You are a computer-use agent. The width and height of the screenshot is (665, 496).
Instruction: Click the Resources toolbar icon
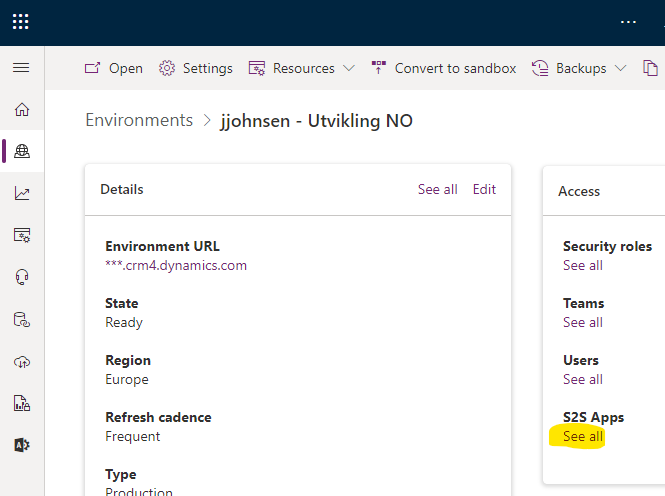pyautogui.click(x=257, y=68)
